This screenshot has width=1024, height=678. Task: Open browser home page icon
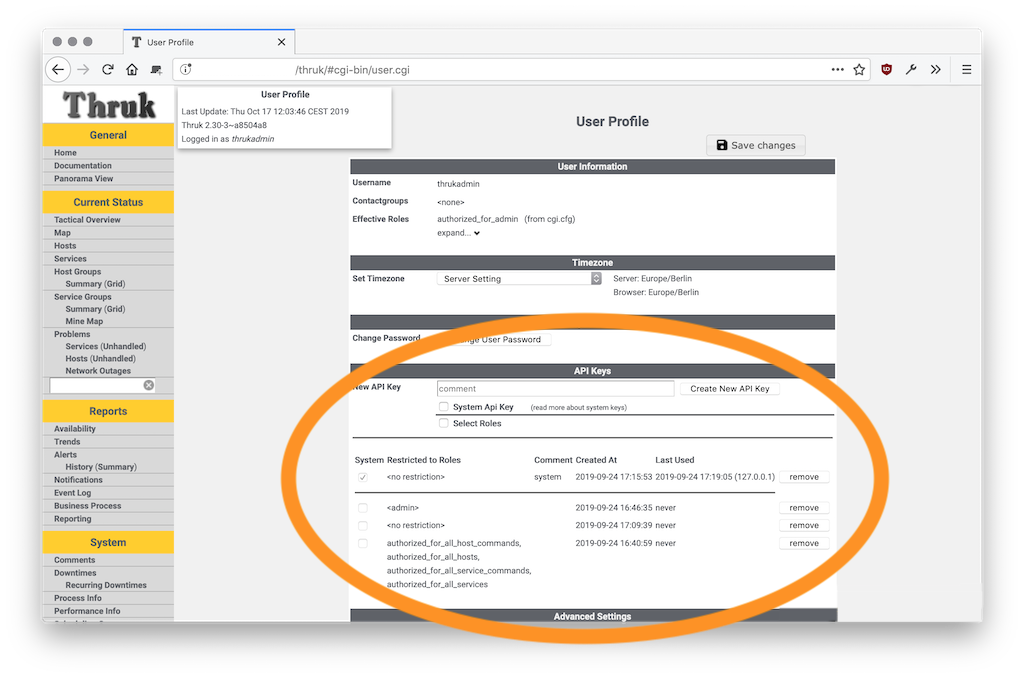pos(132,69)
